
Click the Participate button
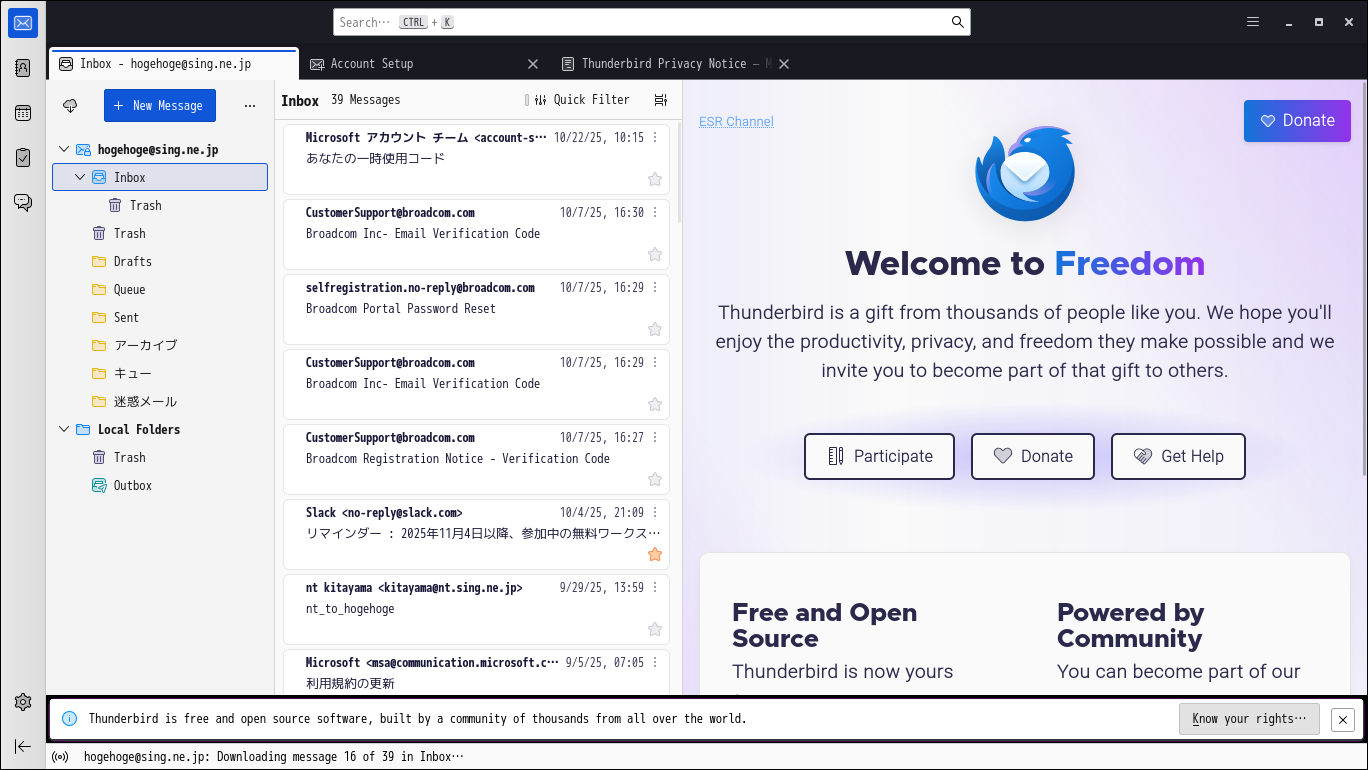pyautogui.click(x=880, y=456)
